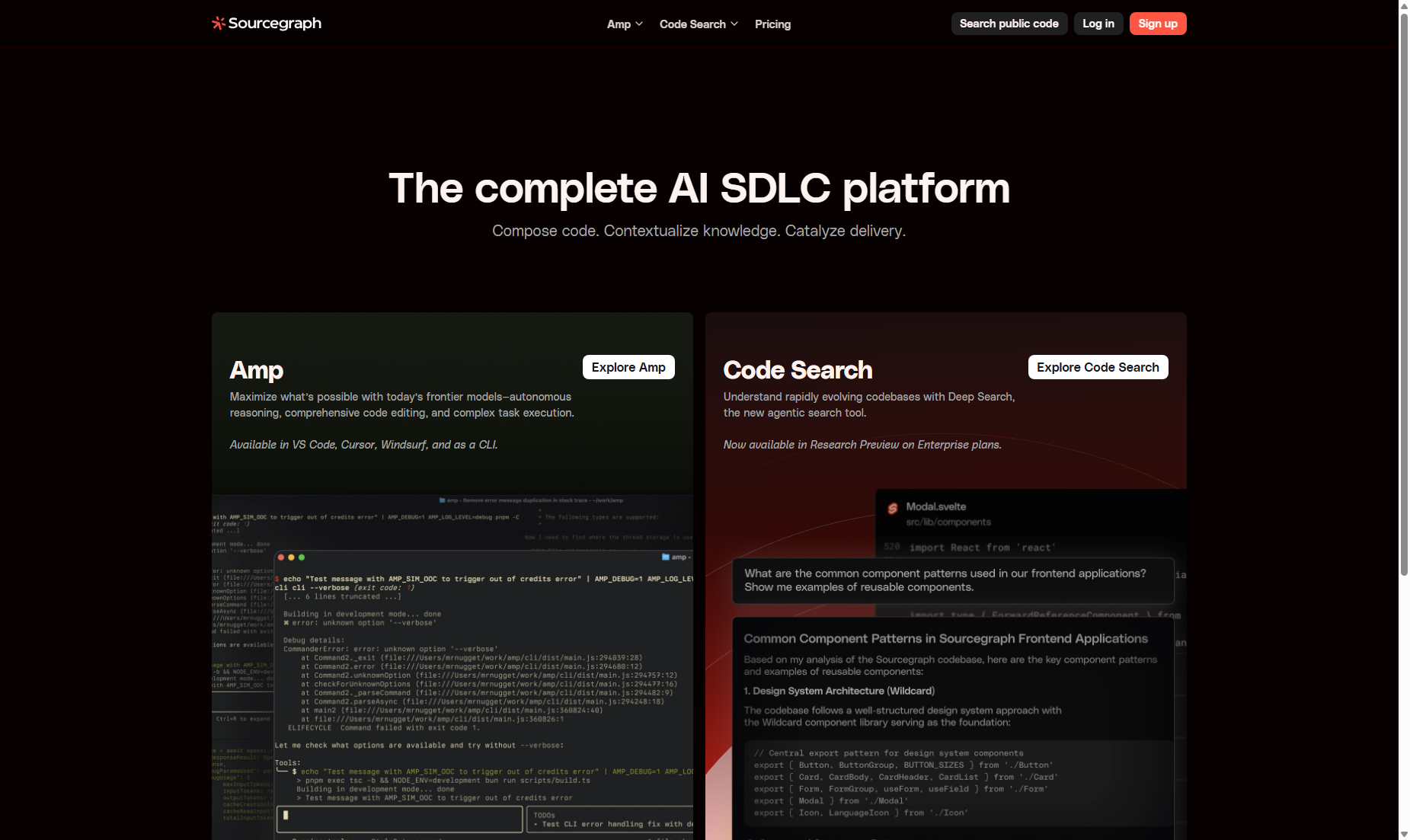The image size is (1410, 840).
Task: Click the Amp card heading
Action: pyautogui.click(x=257, y=370)
